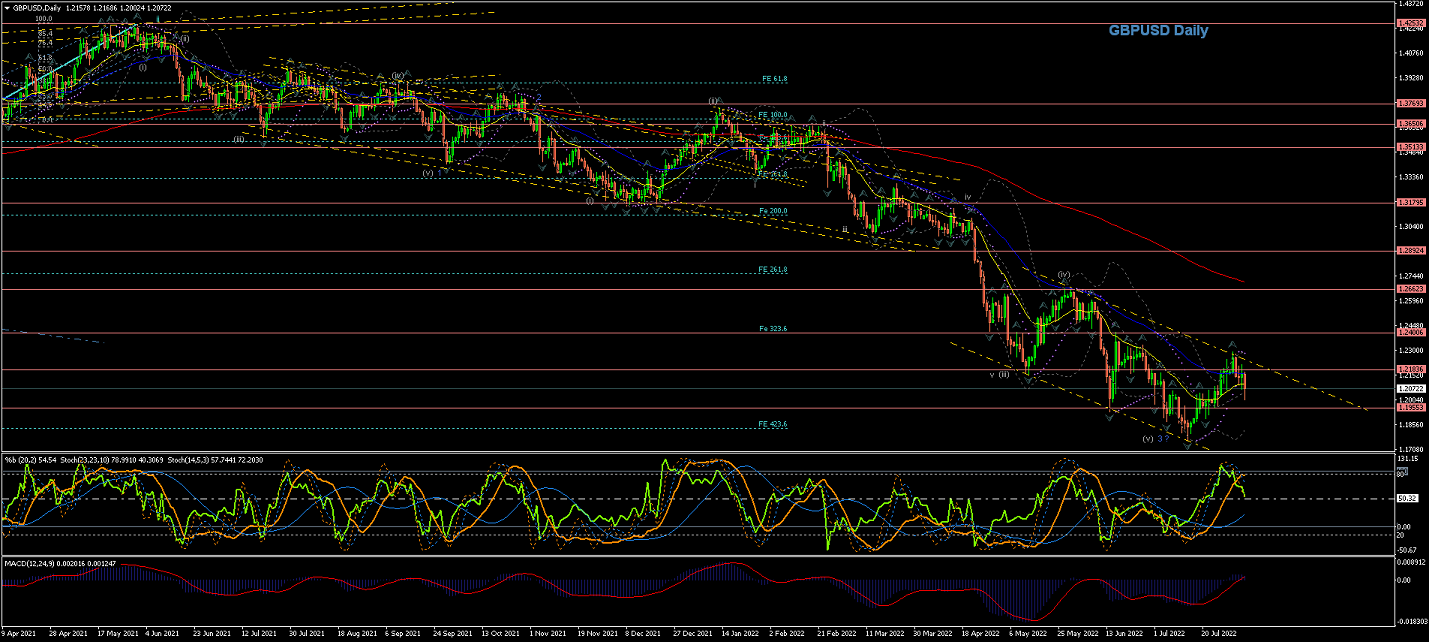The image size is (1429, 642).
Task: Select the 1.24006 horizontal level price tag
Action: pos(1411,332)
